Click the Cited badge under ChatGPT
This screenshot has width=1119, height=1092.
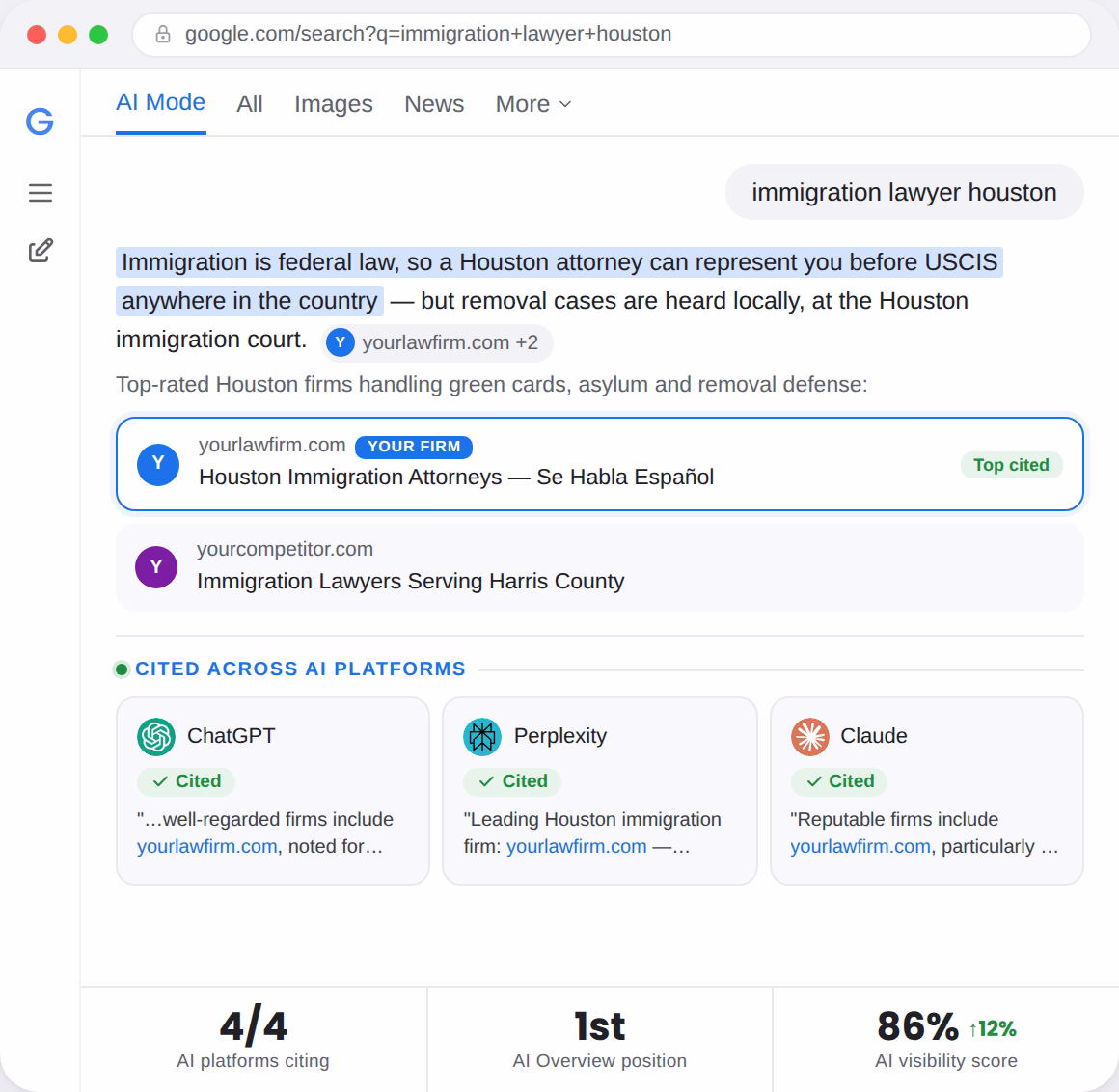[x=186, y=781]
